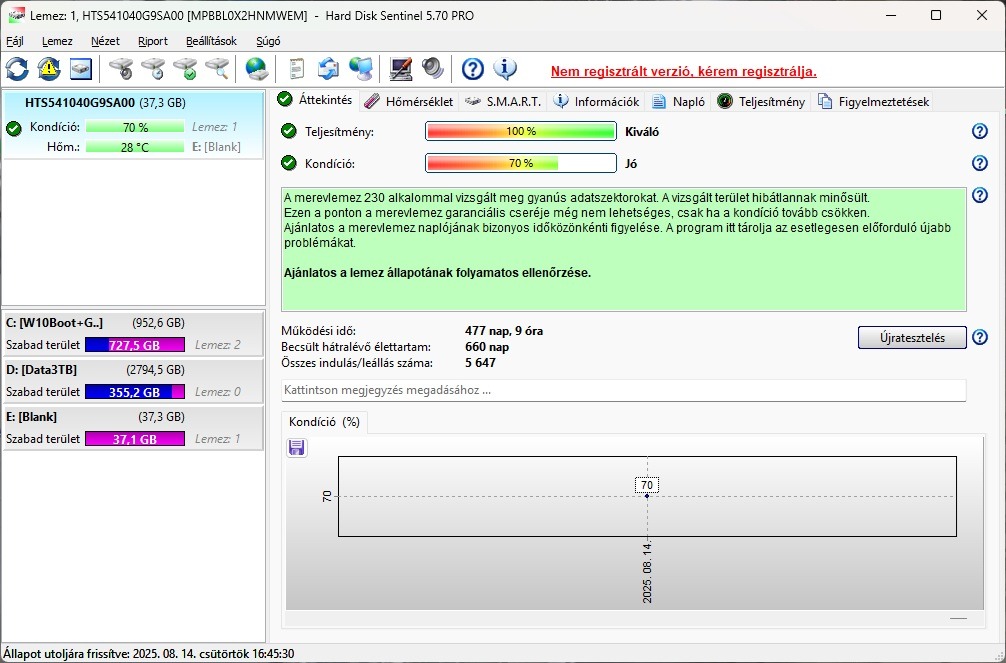The image size is (1006, 663).
Task: Select the C: [W10Boot+G..] partition
Action: (x=133, y=333)
